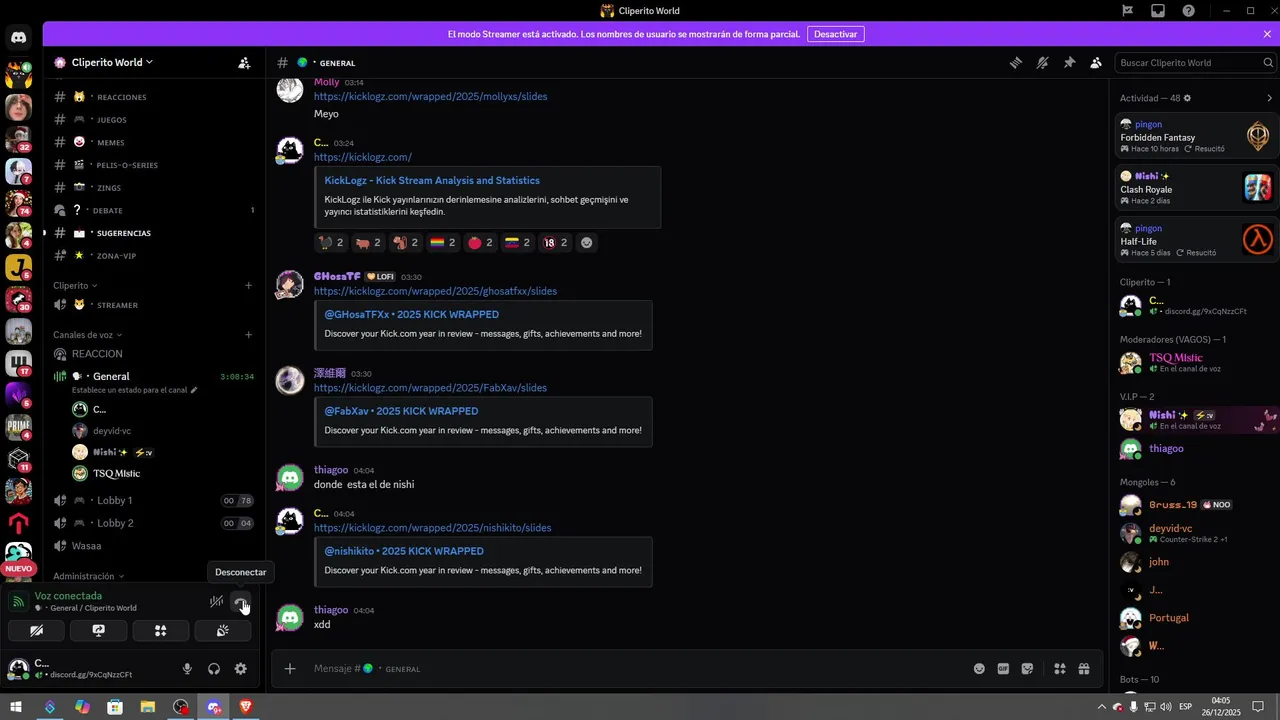Mute microphone in user panel

tap(187, 669)
